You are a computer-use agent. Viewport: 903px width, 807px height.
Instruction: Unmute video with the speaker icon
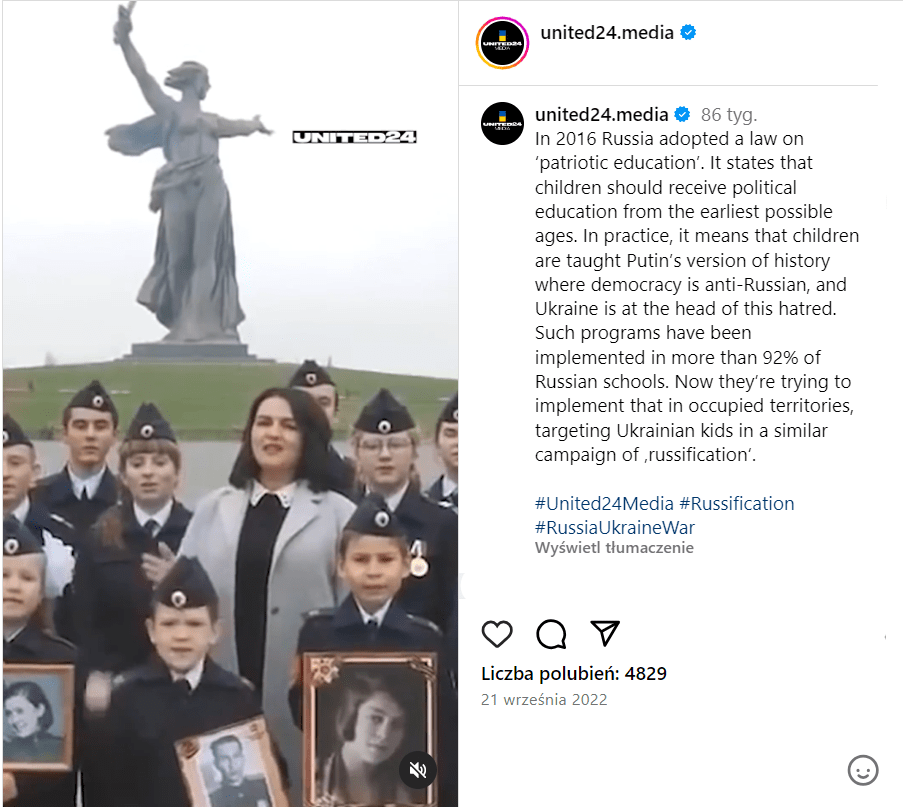[418, 770]
